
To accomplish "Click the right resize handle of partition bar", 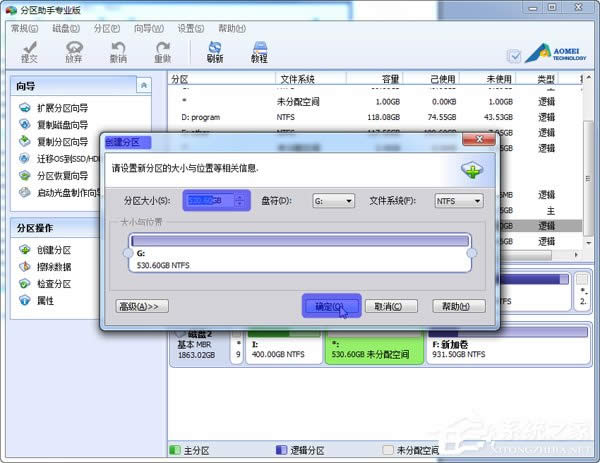I will click(x=472, y=253).
